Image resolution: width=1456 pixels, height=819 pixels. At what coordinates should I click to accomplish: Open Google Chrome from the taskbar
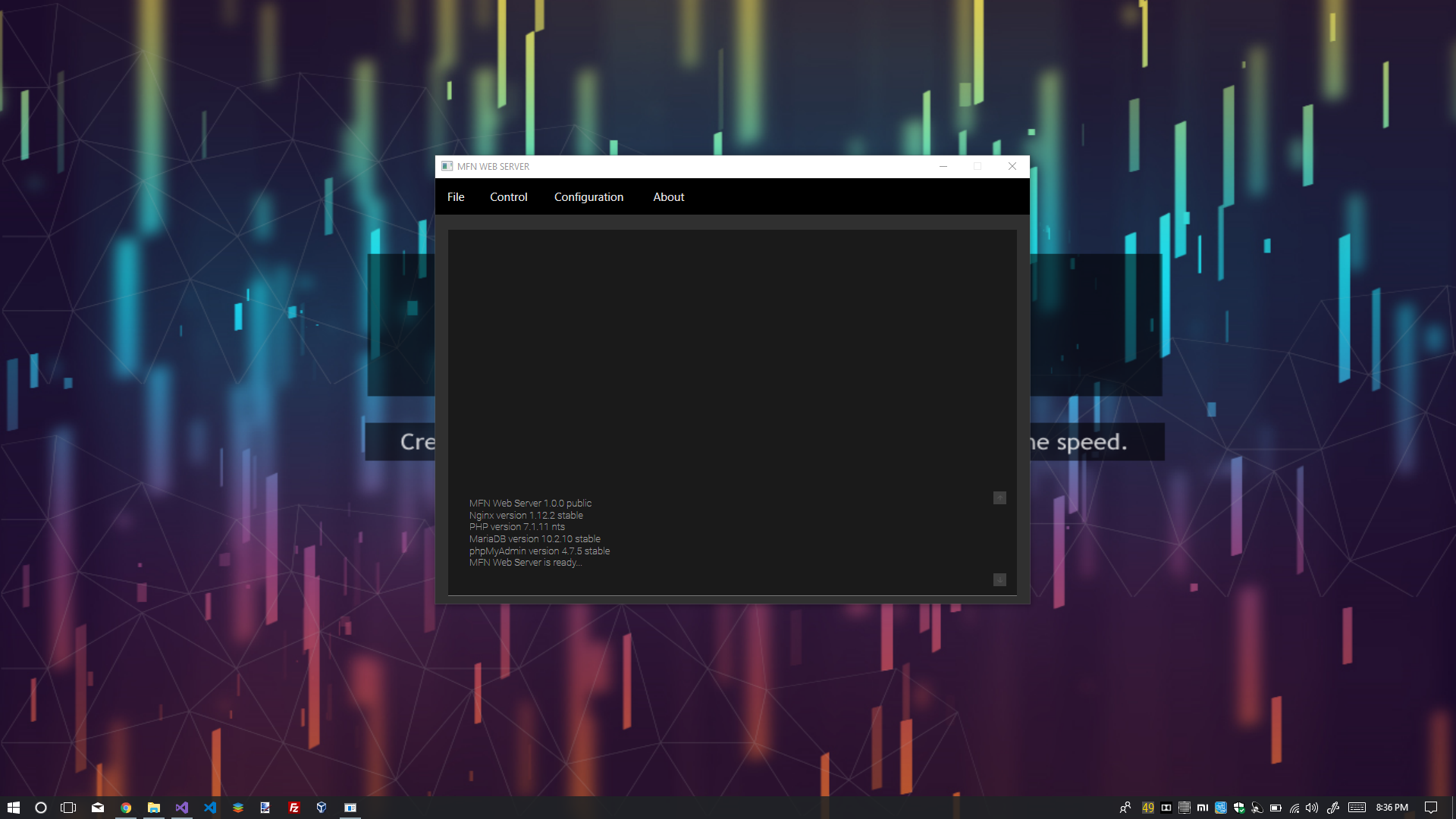126,808
